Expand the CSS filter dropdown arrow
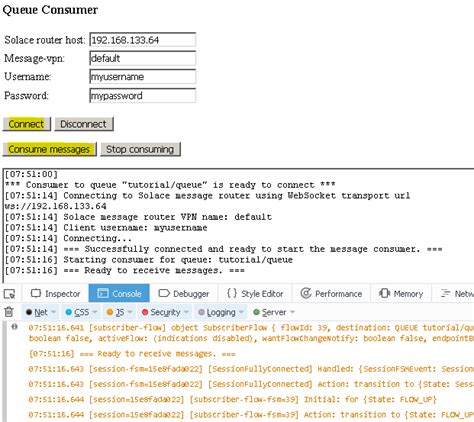This screenshot has height=422, width=474. (x=95, y=312)
